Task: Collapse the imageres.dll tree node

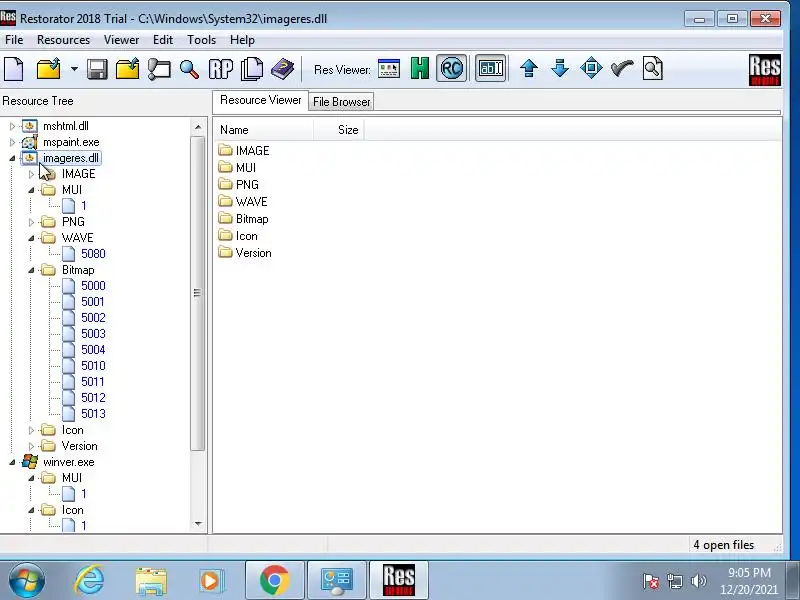Action: 12,158
